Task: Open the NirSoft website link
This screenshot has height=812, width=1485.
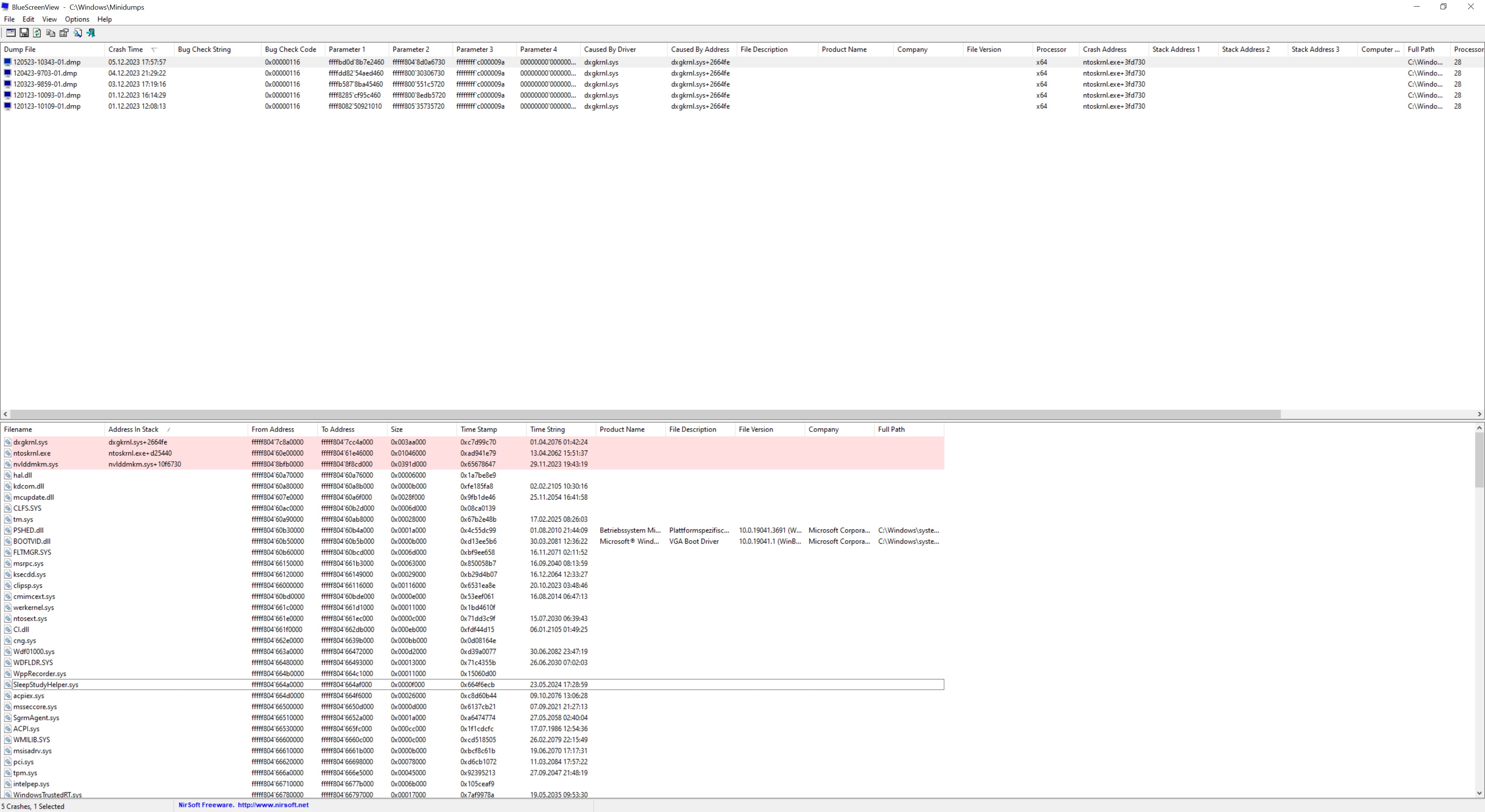Action: pos(273,805)
